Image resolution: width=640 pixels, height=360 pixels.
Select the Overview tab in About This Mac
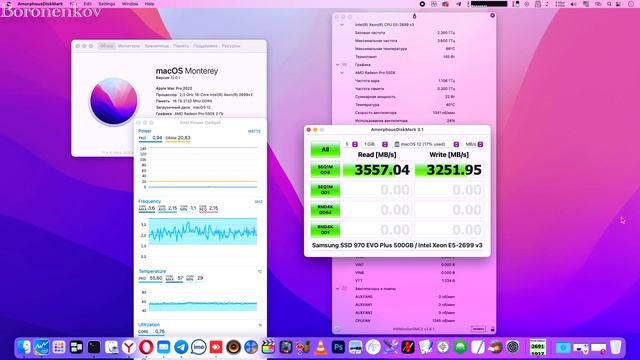click(x=107, y=46)
